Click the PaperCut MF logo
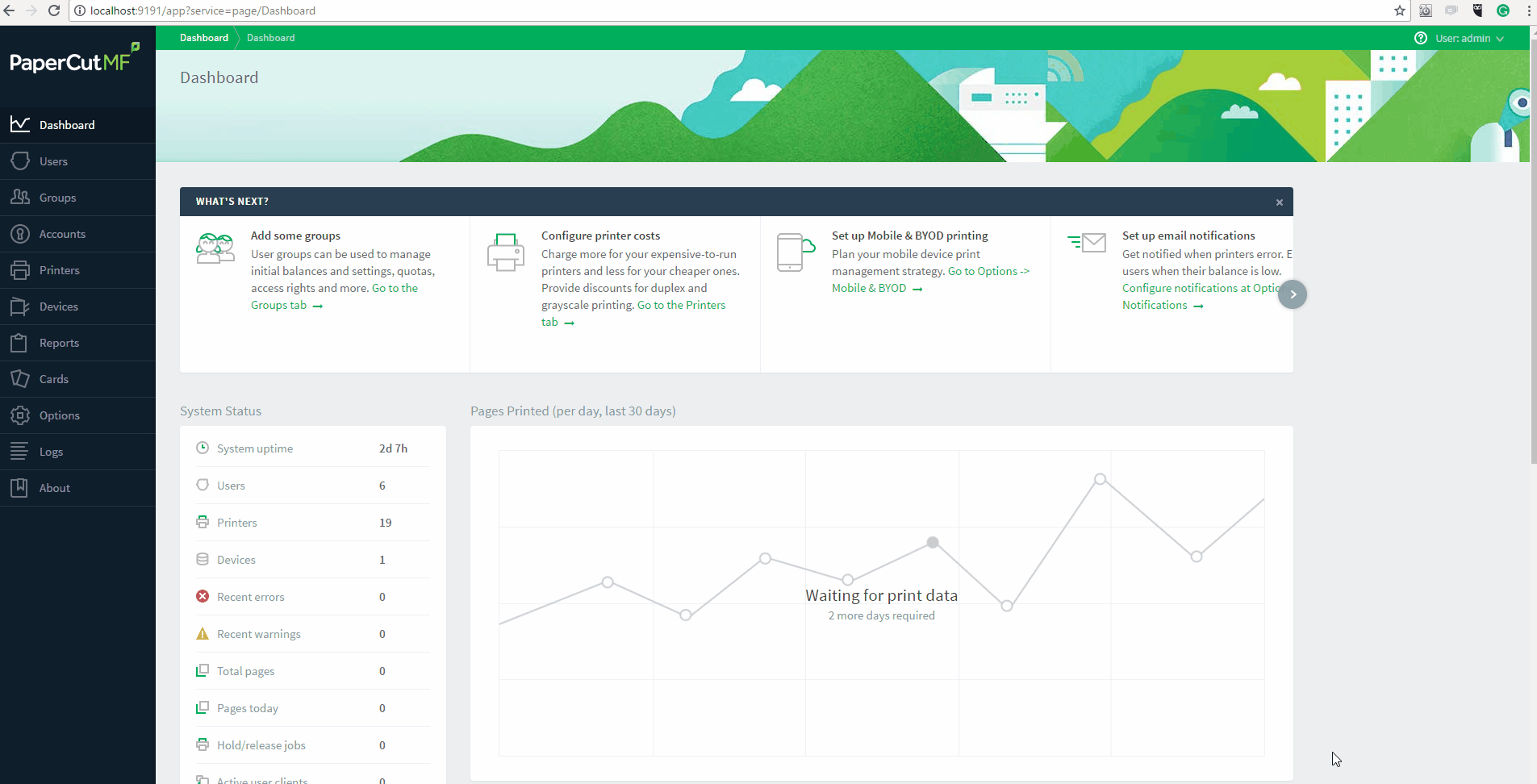1537x784 pixels. pyautogui.click(x=74, y=59)
